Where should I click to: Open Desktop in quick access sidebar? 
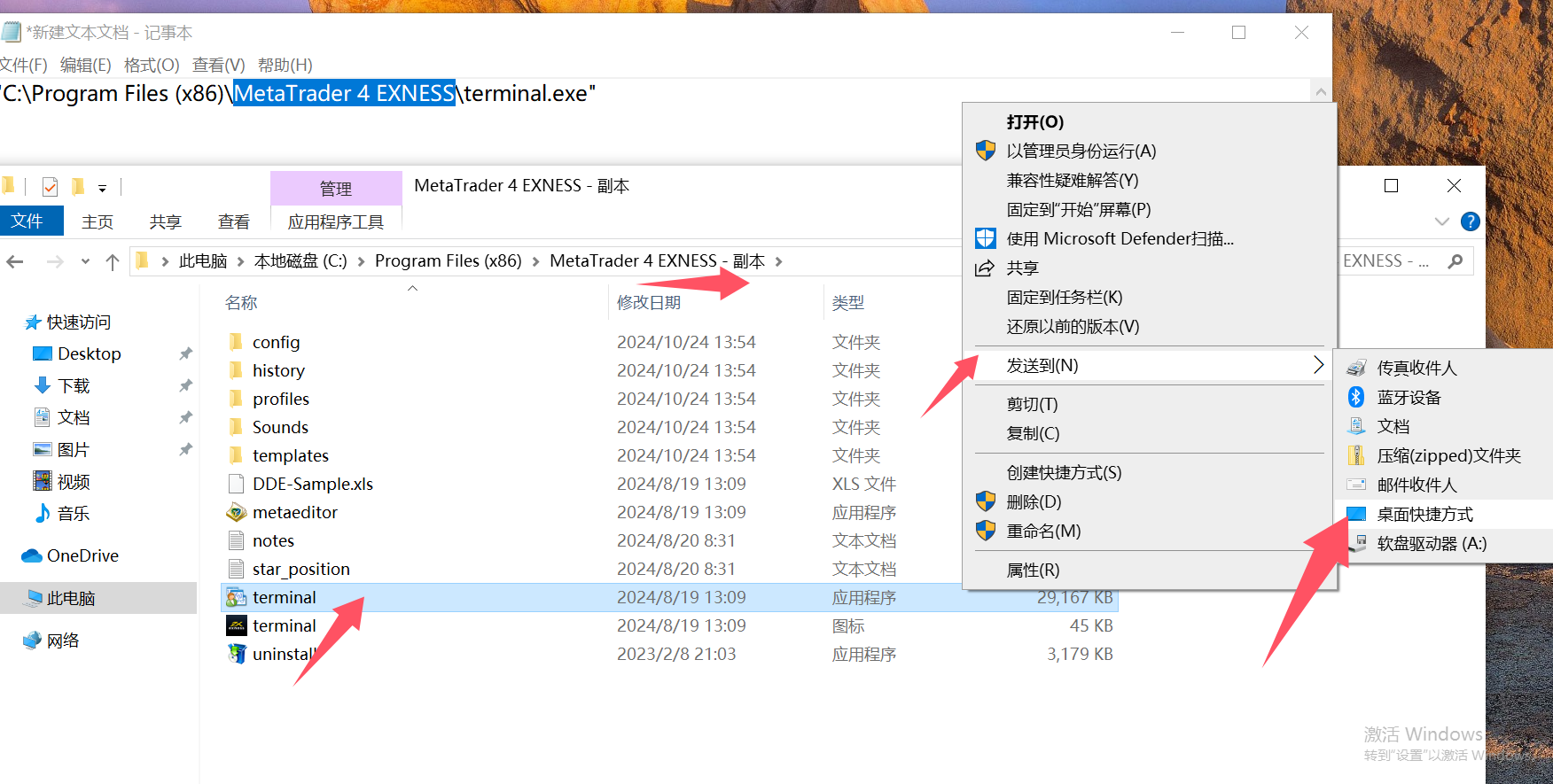[89, 353]
